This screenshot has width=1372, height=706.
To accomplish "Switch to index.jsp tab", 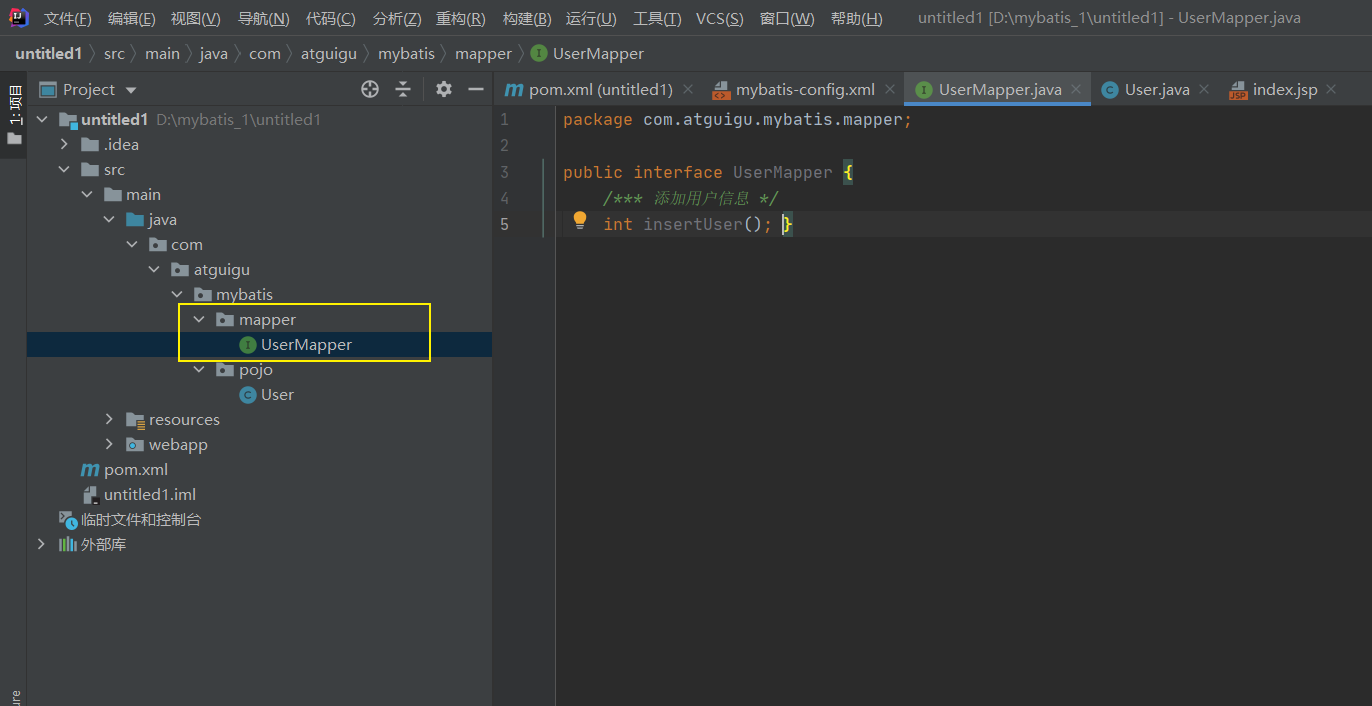I will pos(1285,89).
